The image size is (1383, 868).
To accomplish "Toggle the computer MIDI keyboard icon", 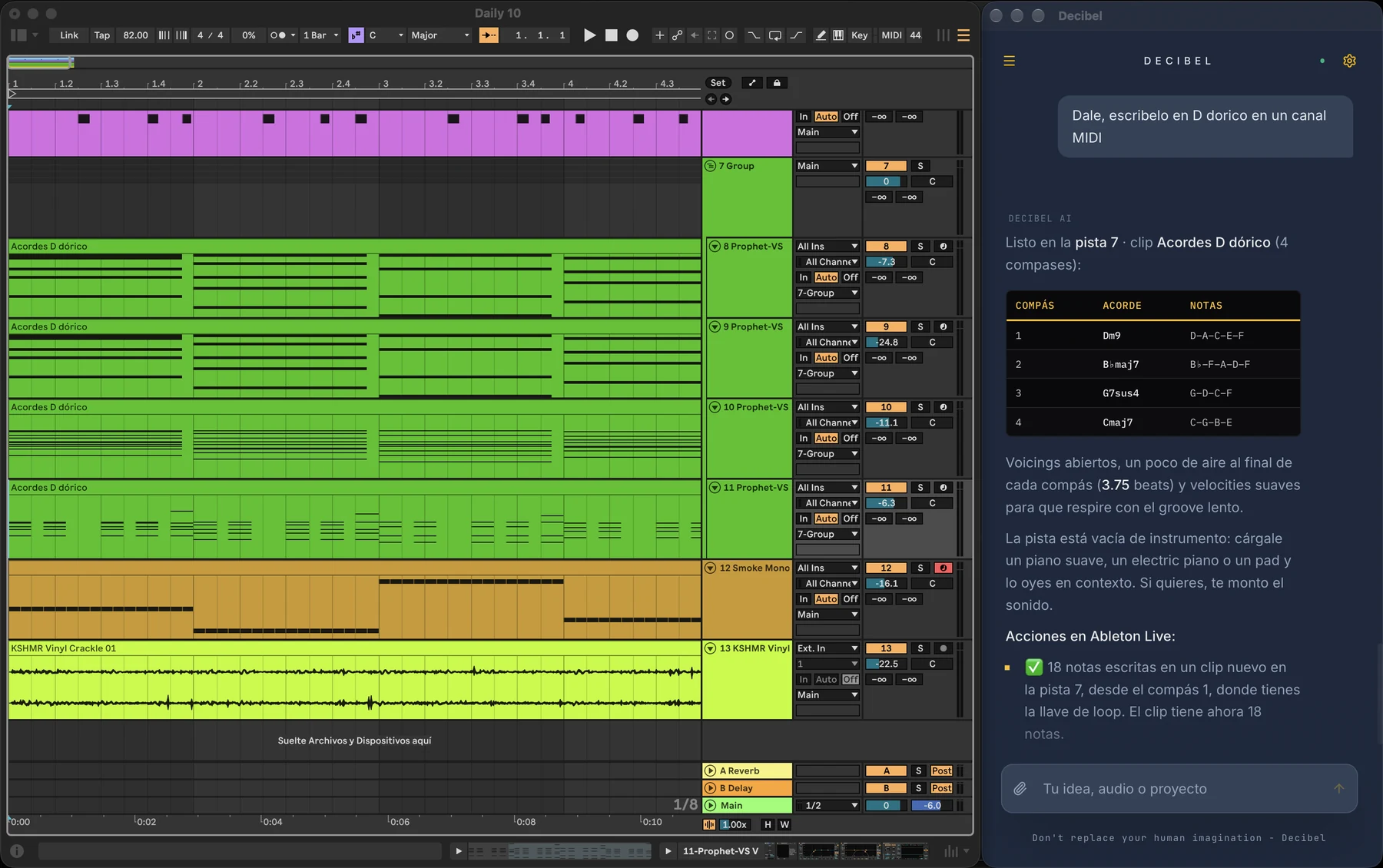I will click(838, 35).
